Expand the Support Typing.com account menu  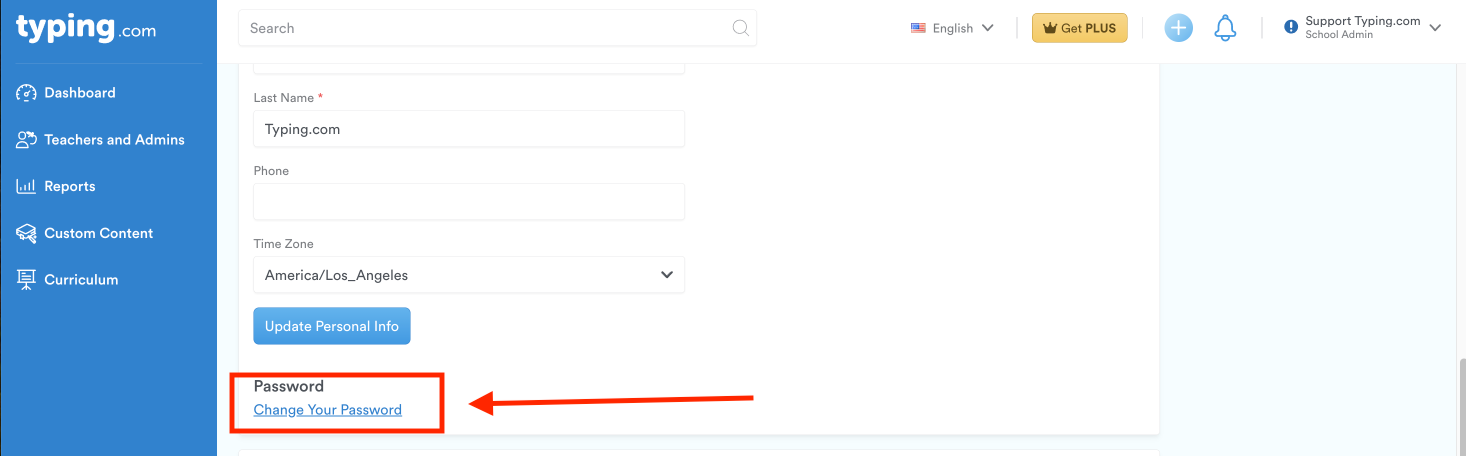tap(1363, 28)
